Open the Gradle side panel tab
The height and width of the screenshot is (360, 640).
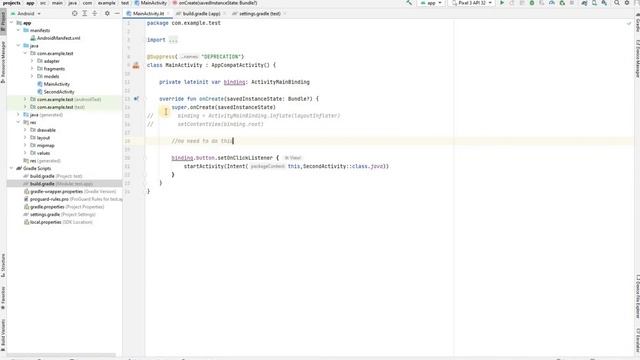pos(637,22)
